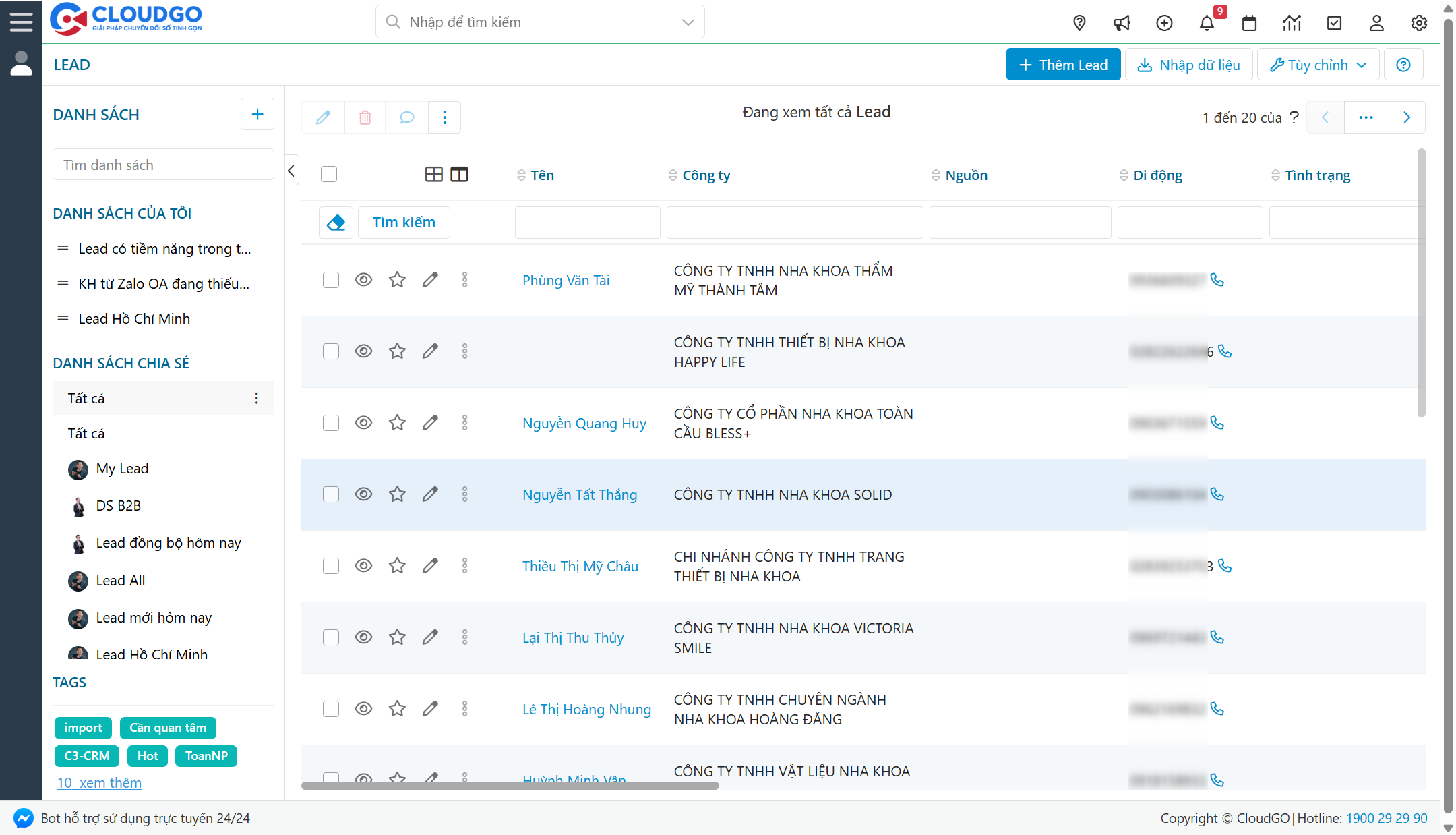This screenshot has width=1456, height=835.
Task: Select the Lead All shared list
Action: pyautogui.click(x=121, y=581)
